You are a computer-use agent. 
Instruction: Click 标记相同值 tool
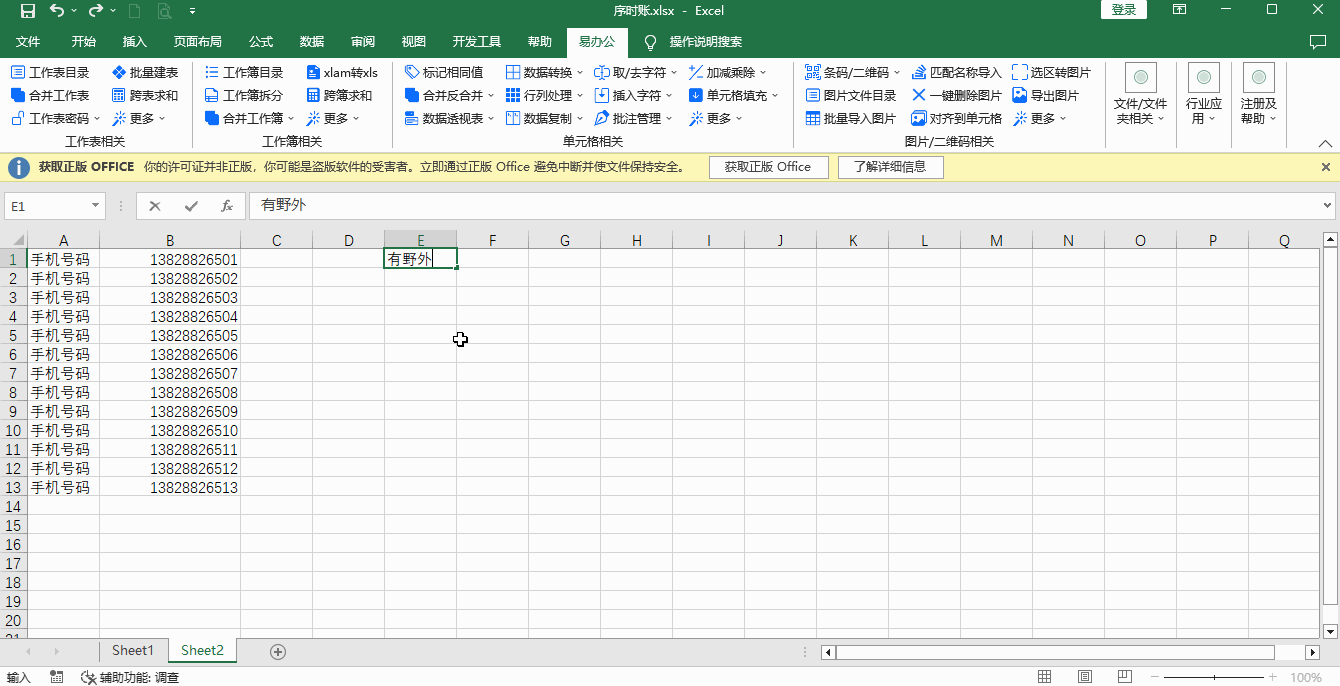(444, 72)
